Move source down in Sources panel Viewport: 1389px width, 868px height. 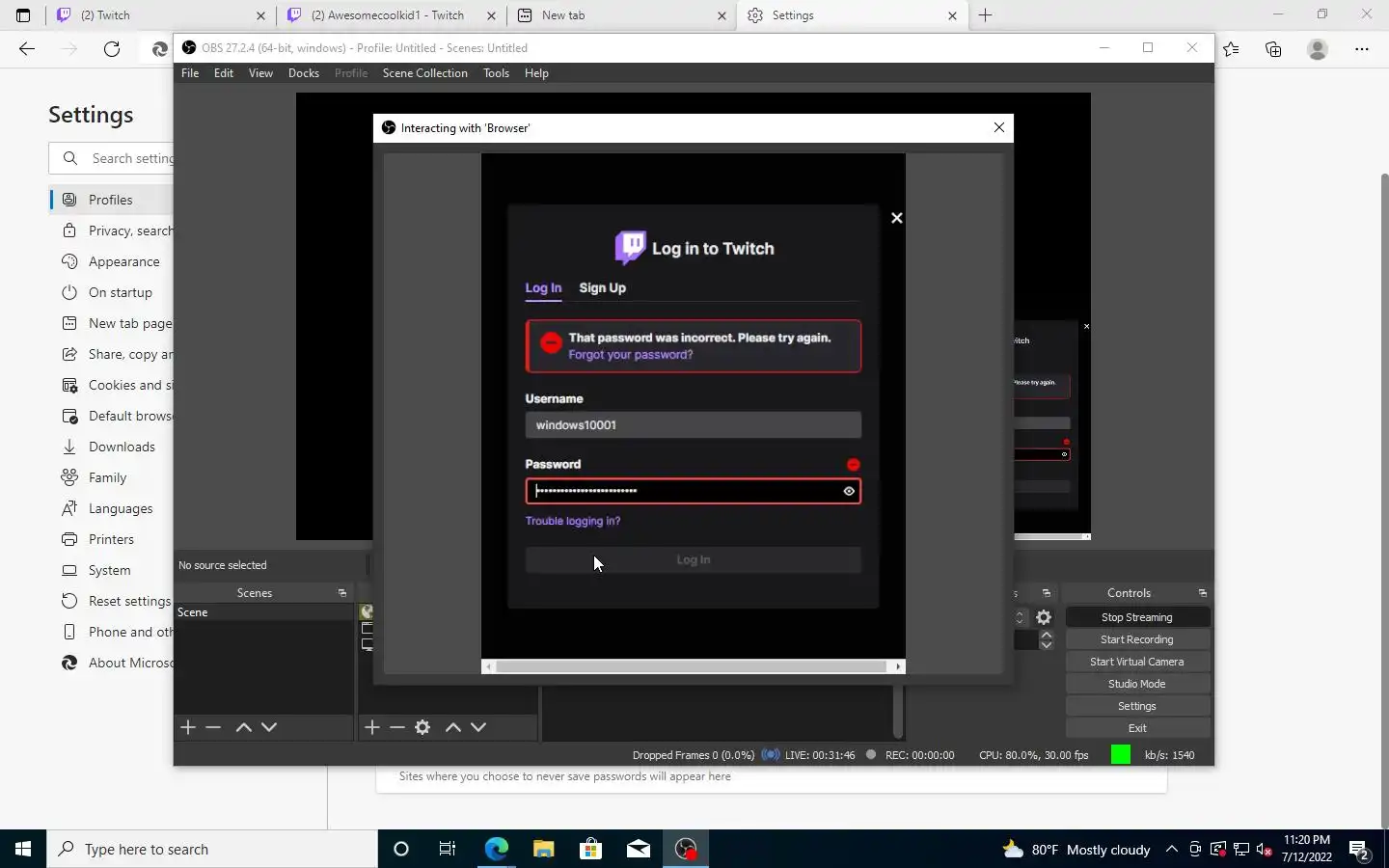[478, 727]
